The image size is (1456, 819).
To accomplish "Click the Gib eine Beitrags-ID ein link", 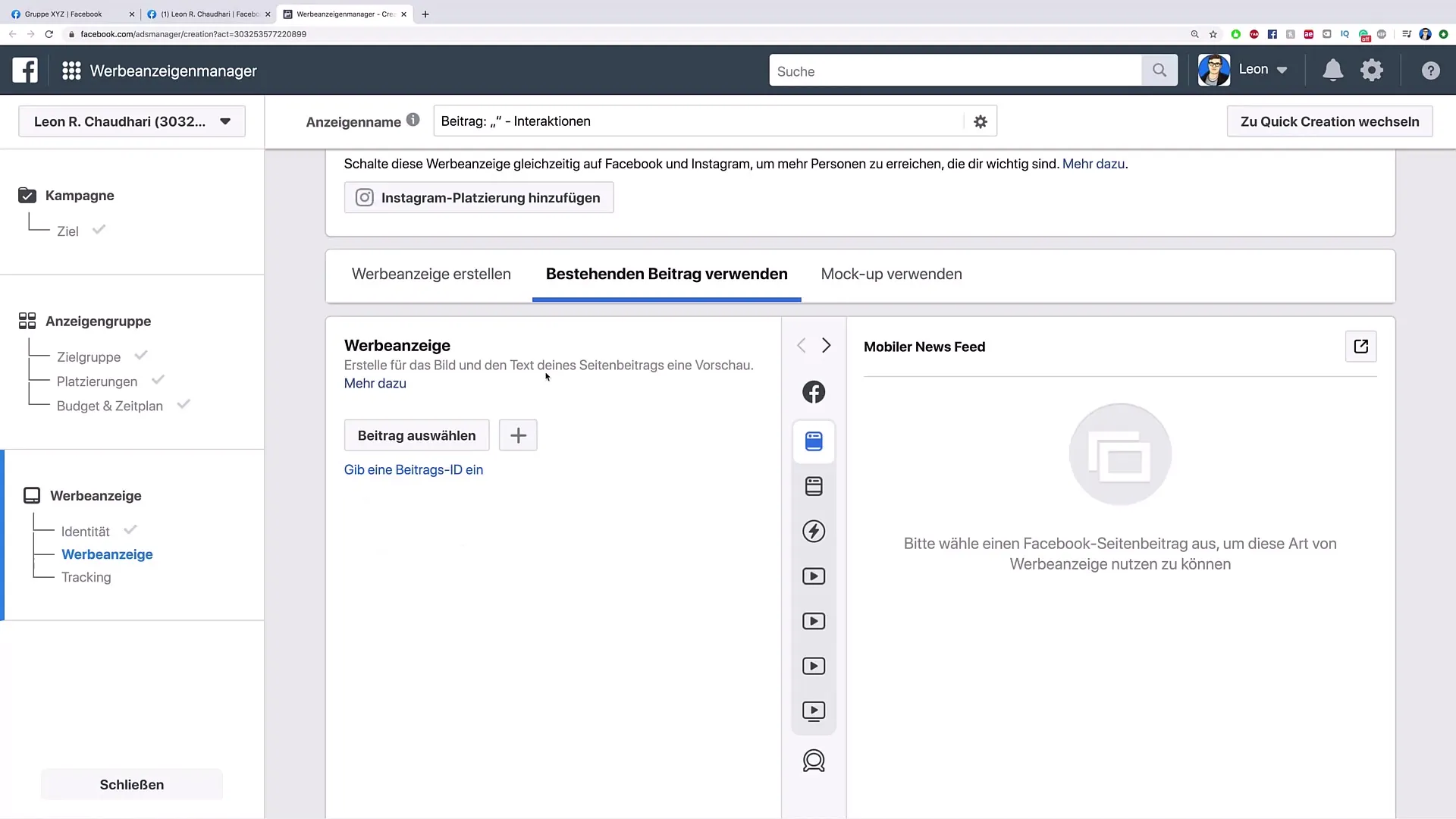I will click(x=413, y=469).
